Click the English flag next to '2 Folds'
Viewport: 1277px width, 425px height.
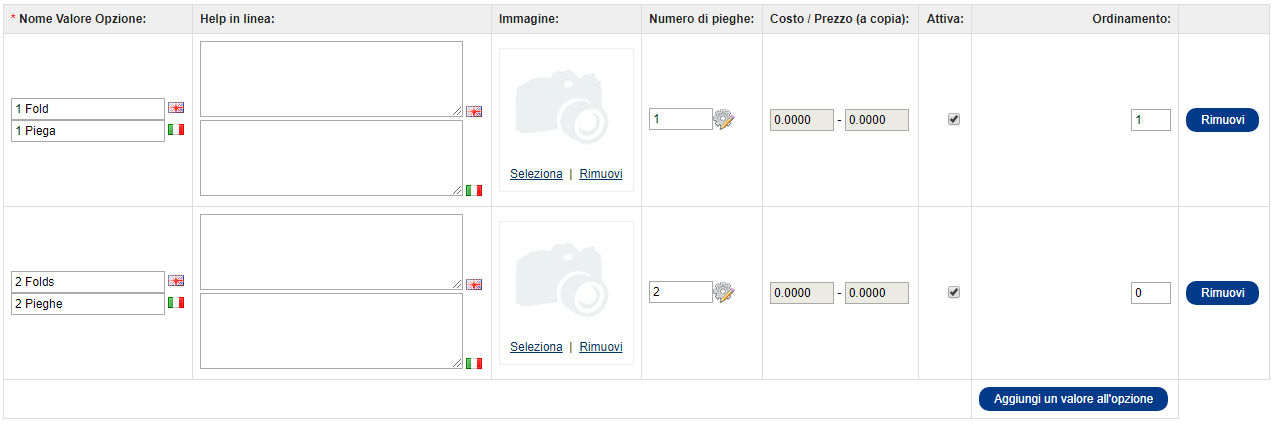[x=176, y=281]
